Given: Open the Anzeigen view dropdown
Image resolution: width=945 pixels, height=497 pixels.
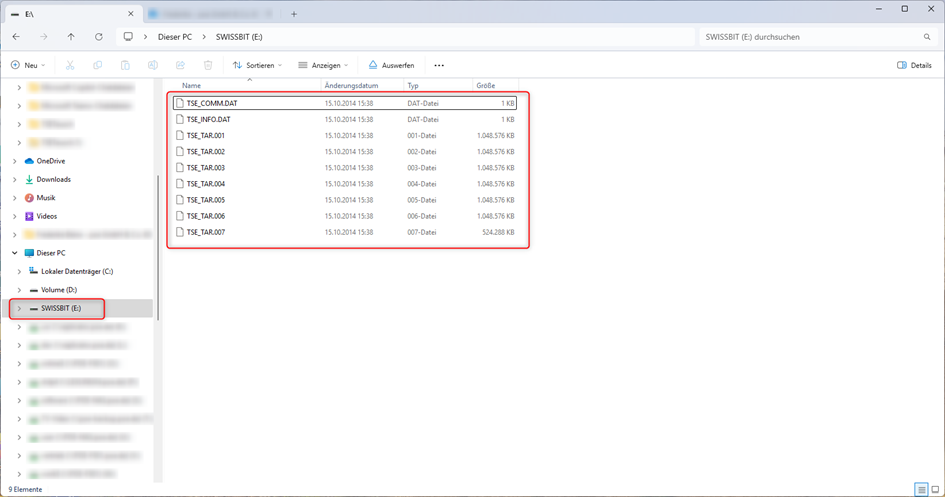Looking at the screenshot, I should (324, 65).
